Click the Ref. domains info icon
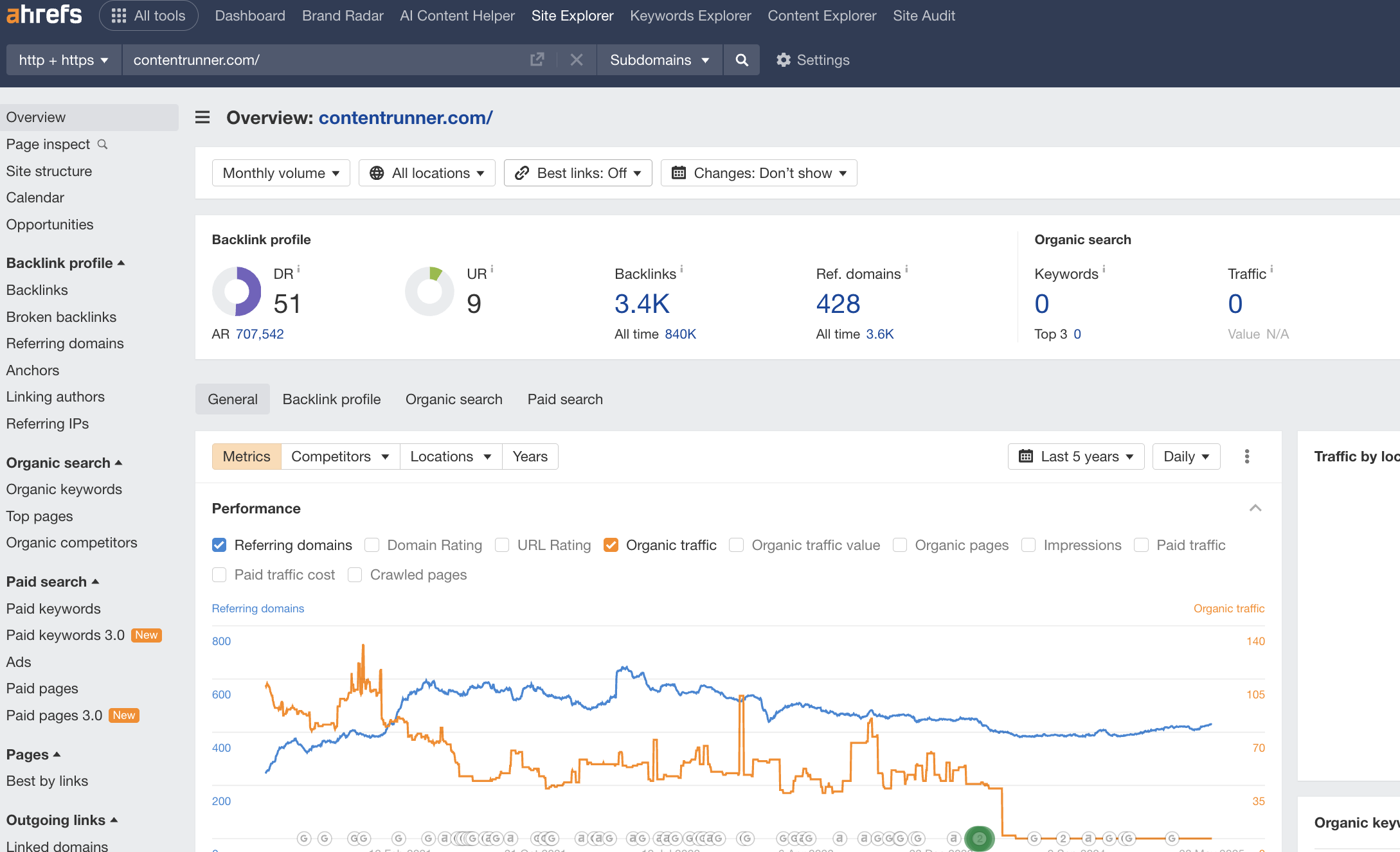This screenshot has width=1400, height=852. [906, 269]
